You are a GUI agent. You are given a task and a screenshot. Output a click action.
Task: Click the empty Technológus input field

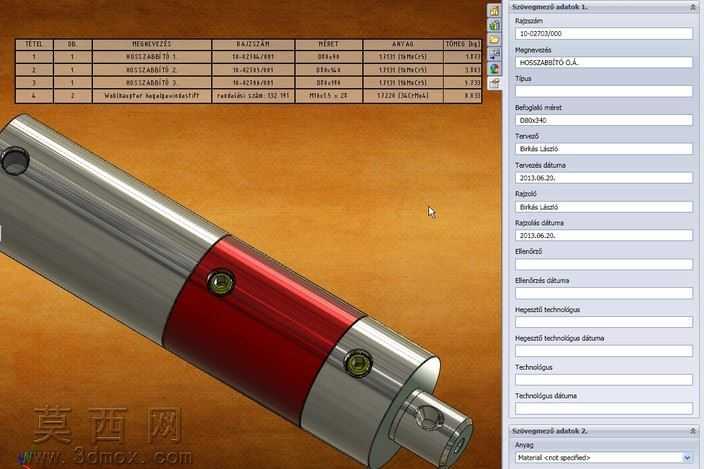tap(603, 380)
